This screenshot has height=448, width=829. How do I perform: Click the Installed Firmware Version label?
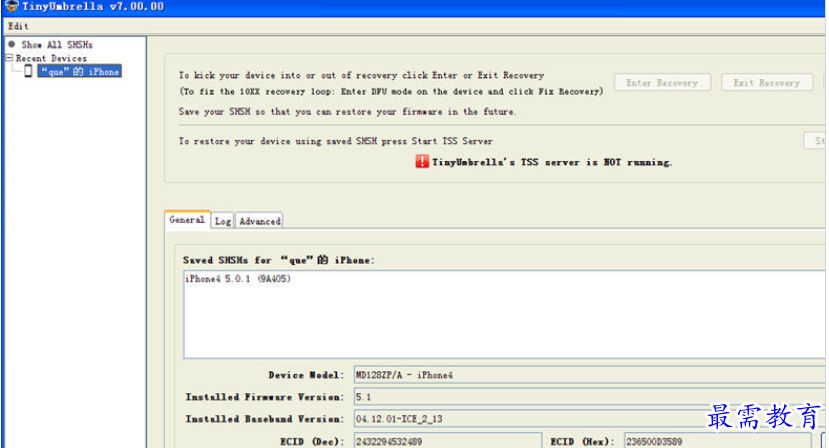264,397
